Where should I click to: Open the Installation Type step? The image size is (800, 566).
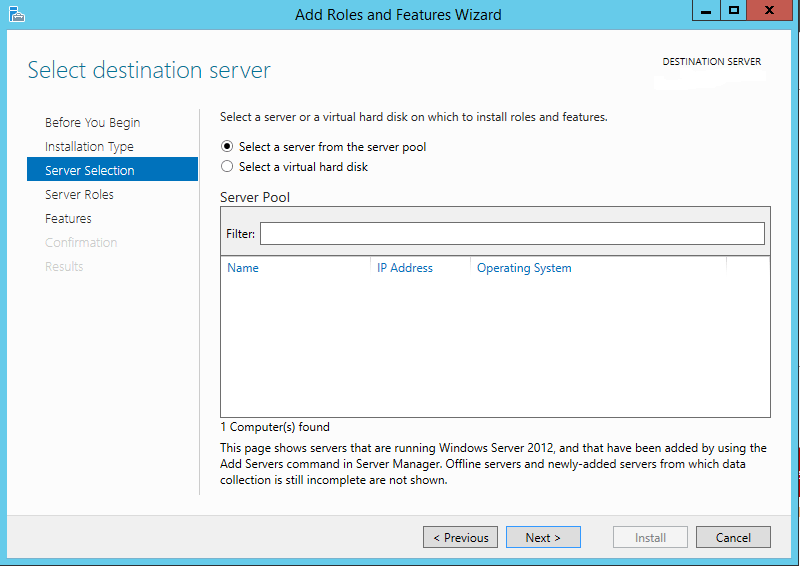89,147
